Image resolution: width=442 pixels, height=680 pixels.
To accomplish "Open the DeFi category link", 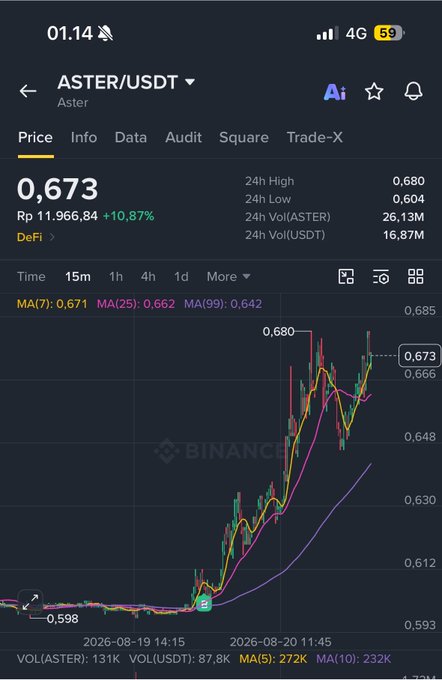I will click(36, 237).
